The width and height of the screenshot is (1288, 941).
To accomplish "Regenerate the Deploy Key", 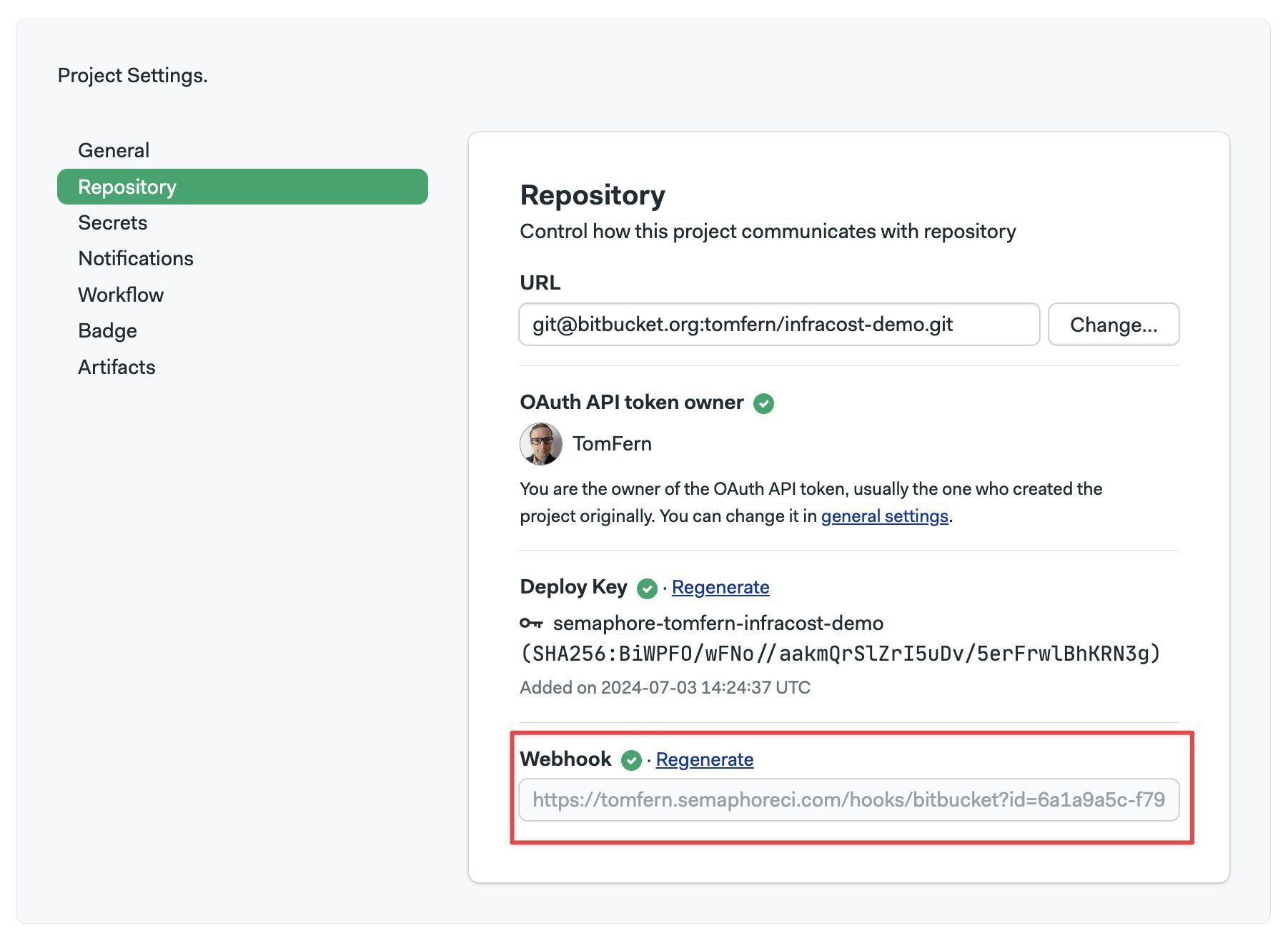I will coord(720,587).
